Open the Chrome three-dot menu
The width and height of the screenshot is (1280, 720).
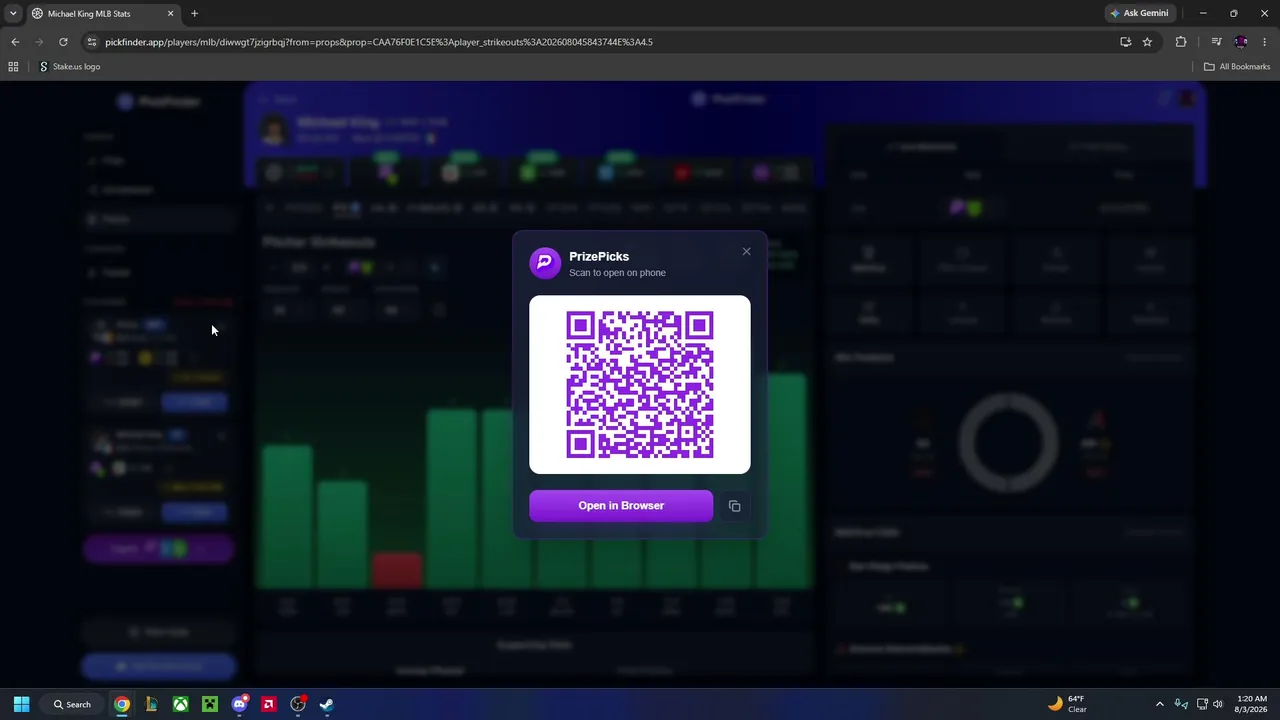pyautogui.click(x=1265, y=42)
